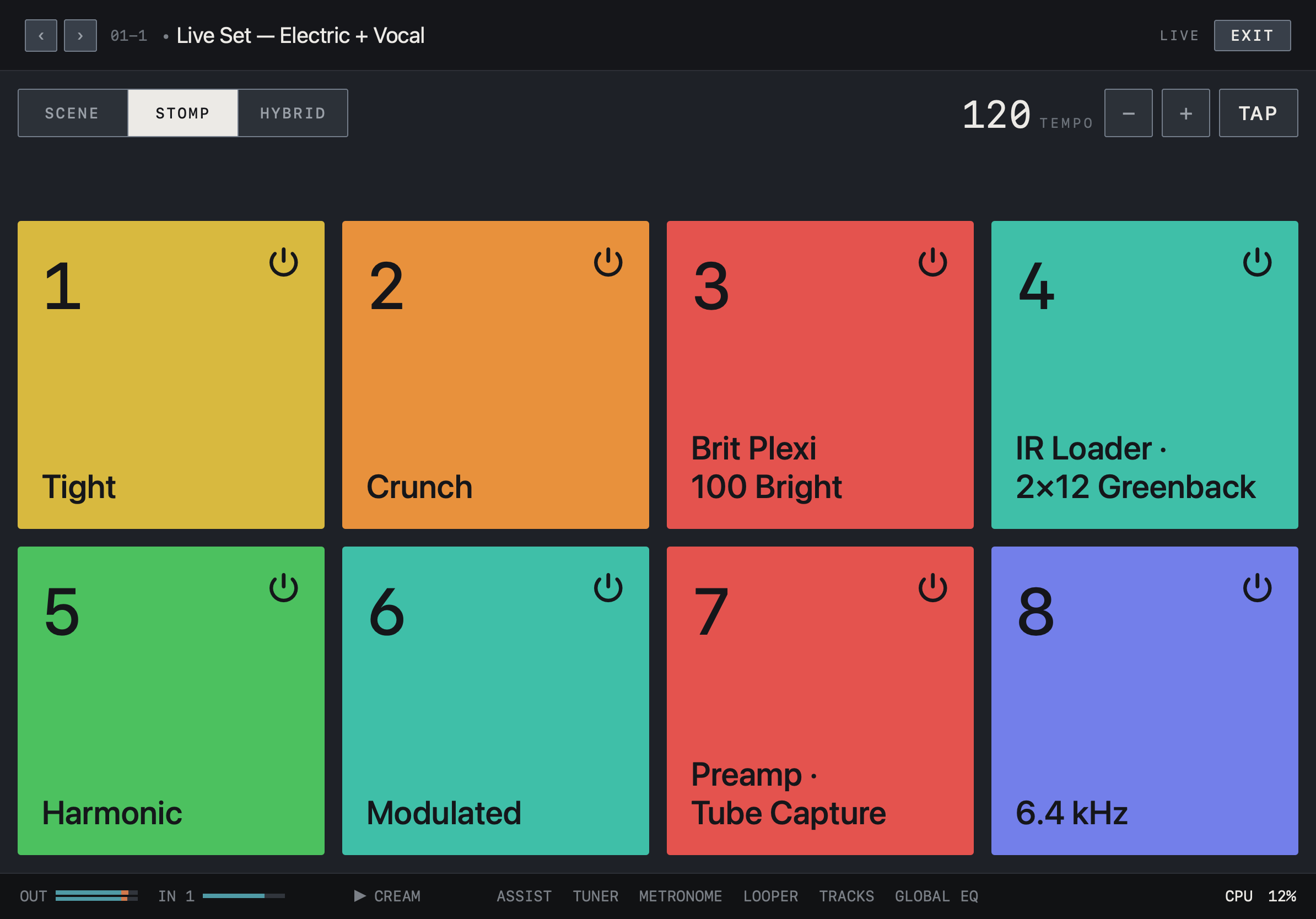Open the LOOPER
The height and width of the screenshot is (919, 1316).
[770, 896]
